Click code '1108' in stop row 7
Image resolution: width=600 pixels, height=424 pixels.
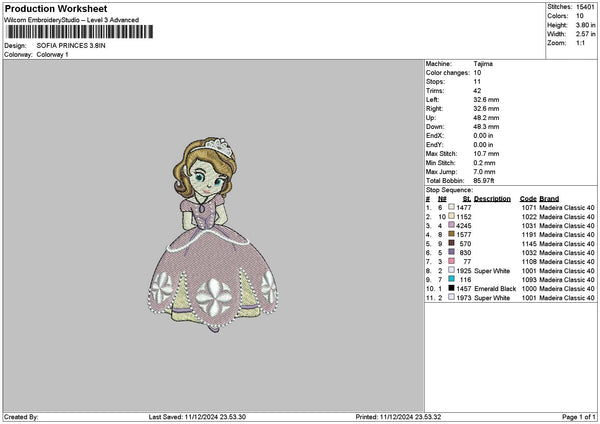(x=529, y=262)
